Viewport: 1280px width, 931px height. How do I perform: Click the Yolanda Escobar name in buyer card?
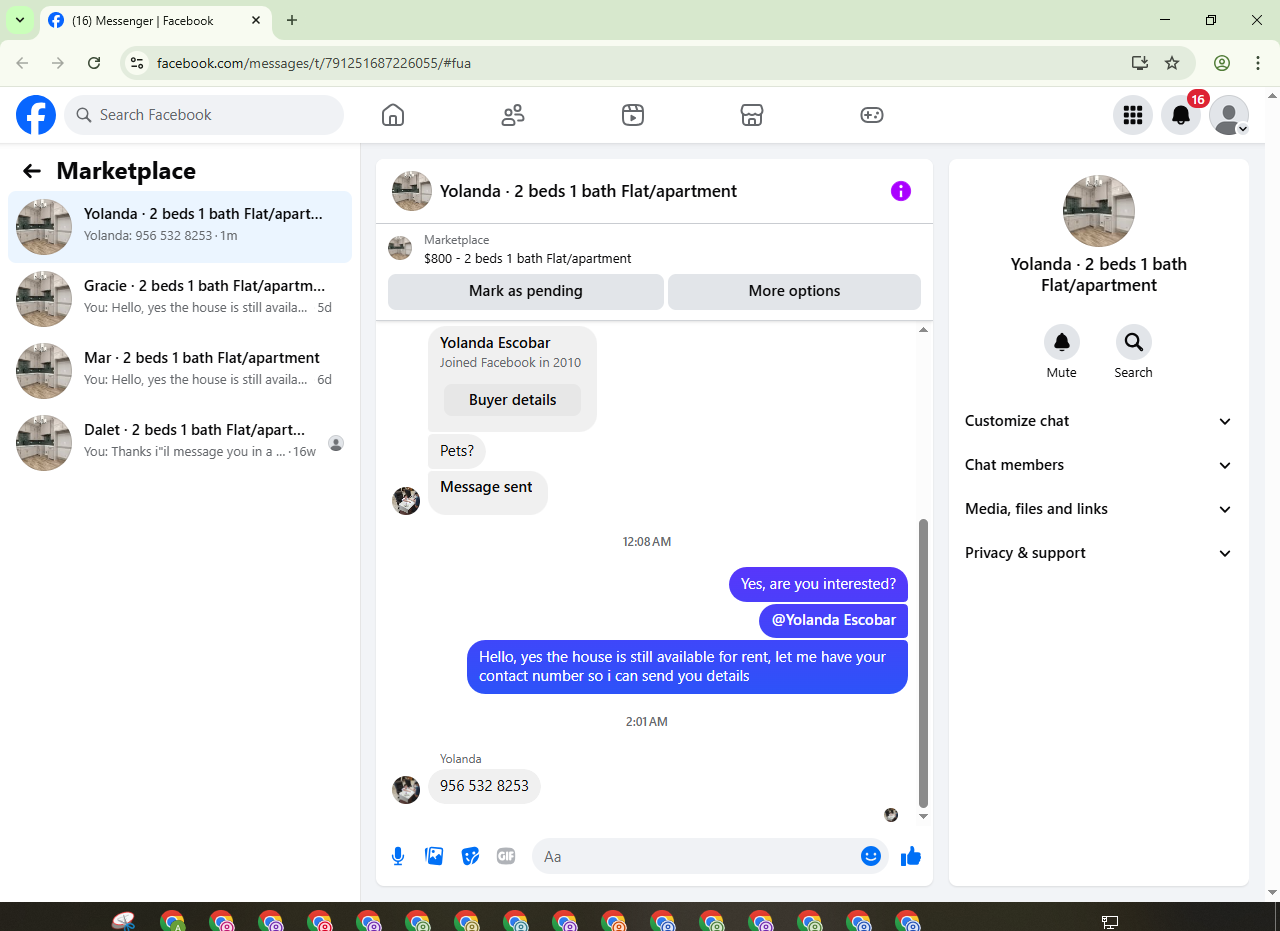[495, 343]
